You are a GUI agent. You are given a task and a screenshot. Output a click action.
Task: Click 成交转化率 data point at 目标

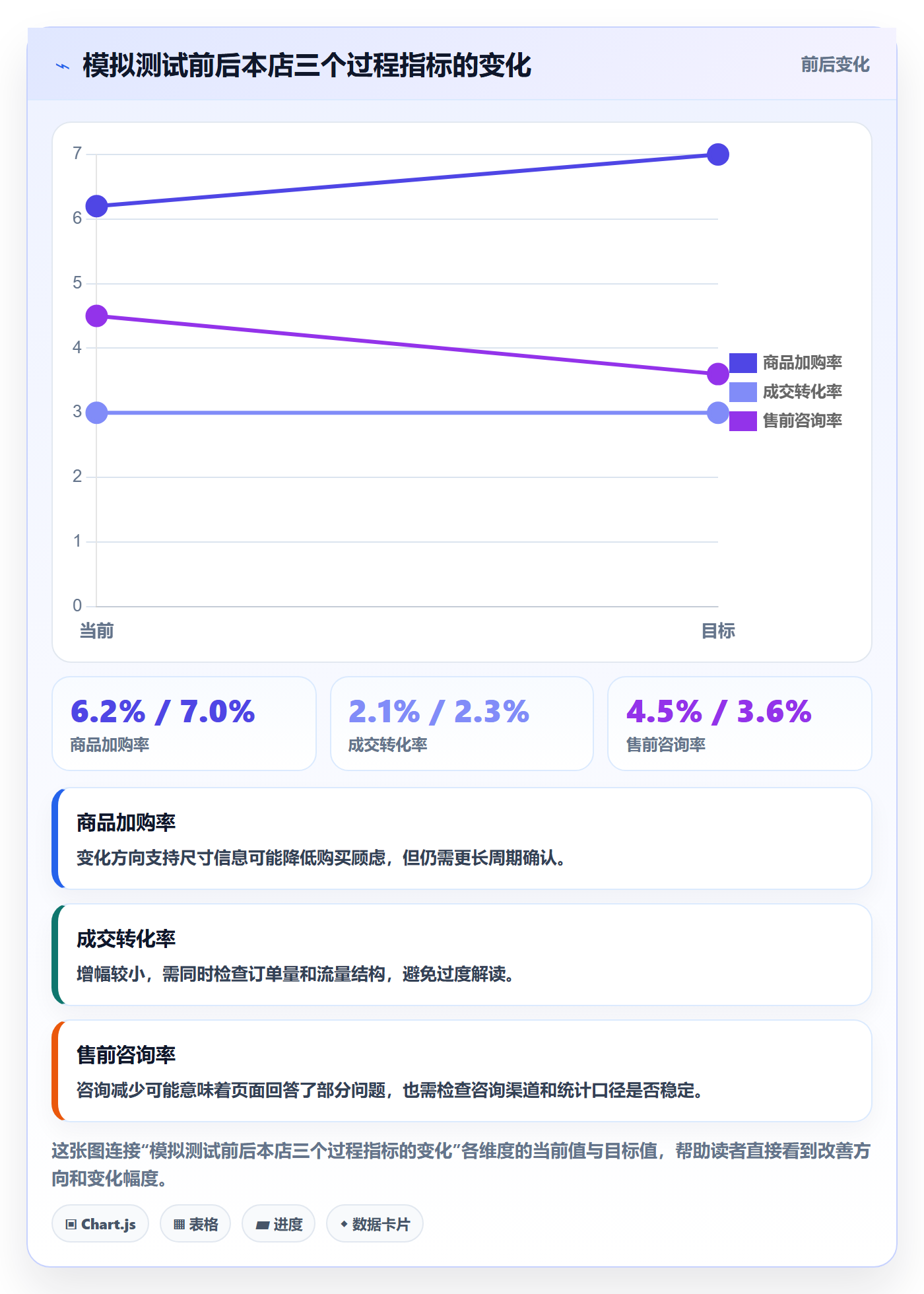[x=717, y=413]
